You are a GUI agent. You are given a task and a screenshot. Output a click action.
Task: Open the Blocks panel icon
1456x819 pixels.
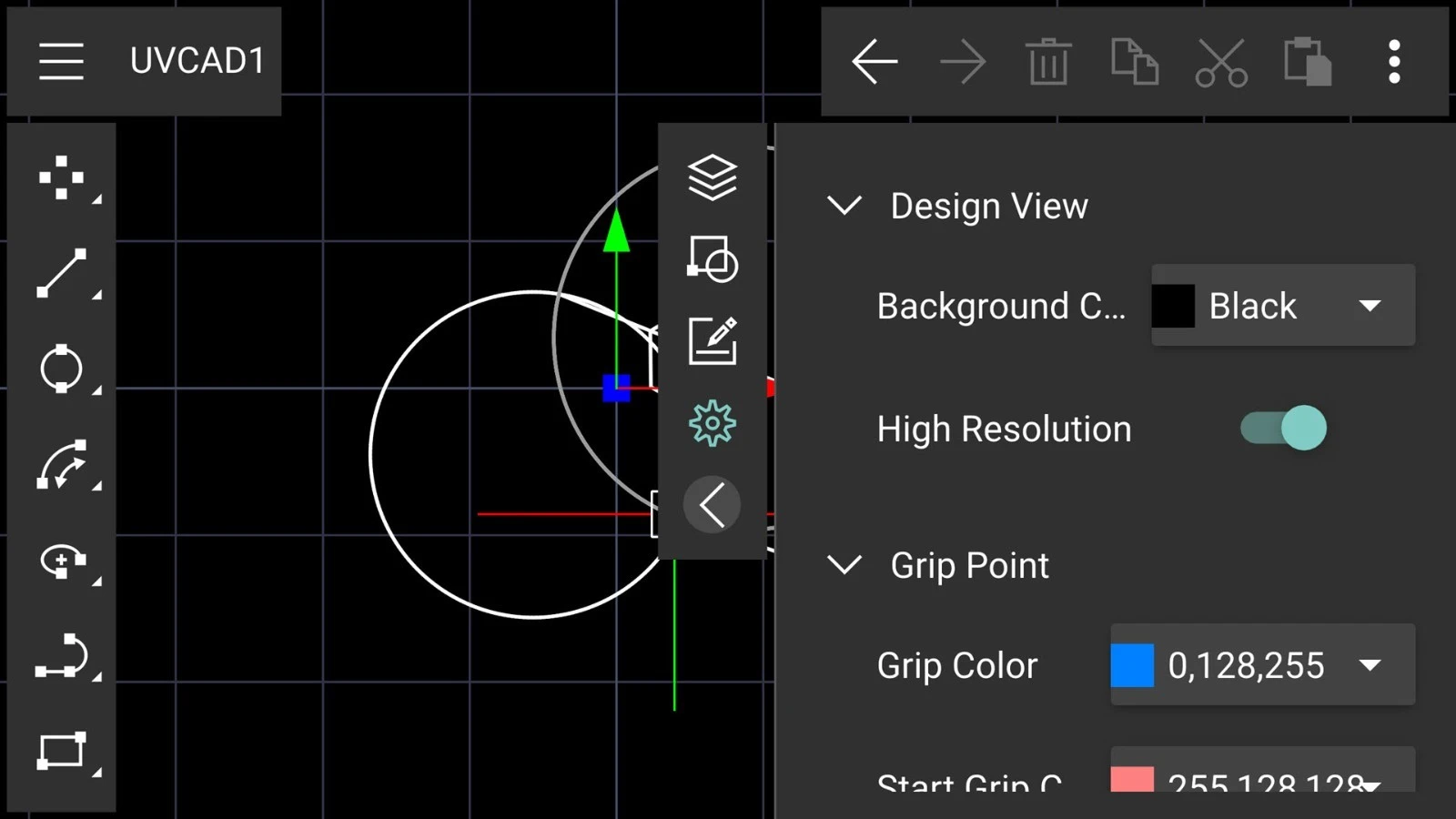click(x=712, y=259)
